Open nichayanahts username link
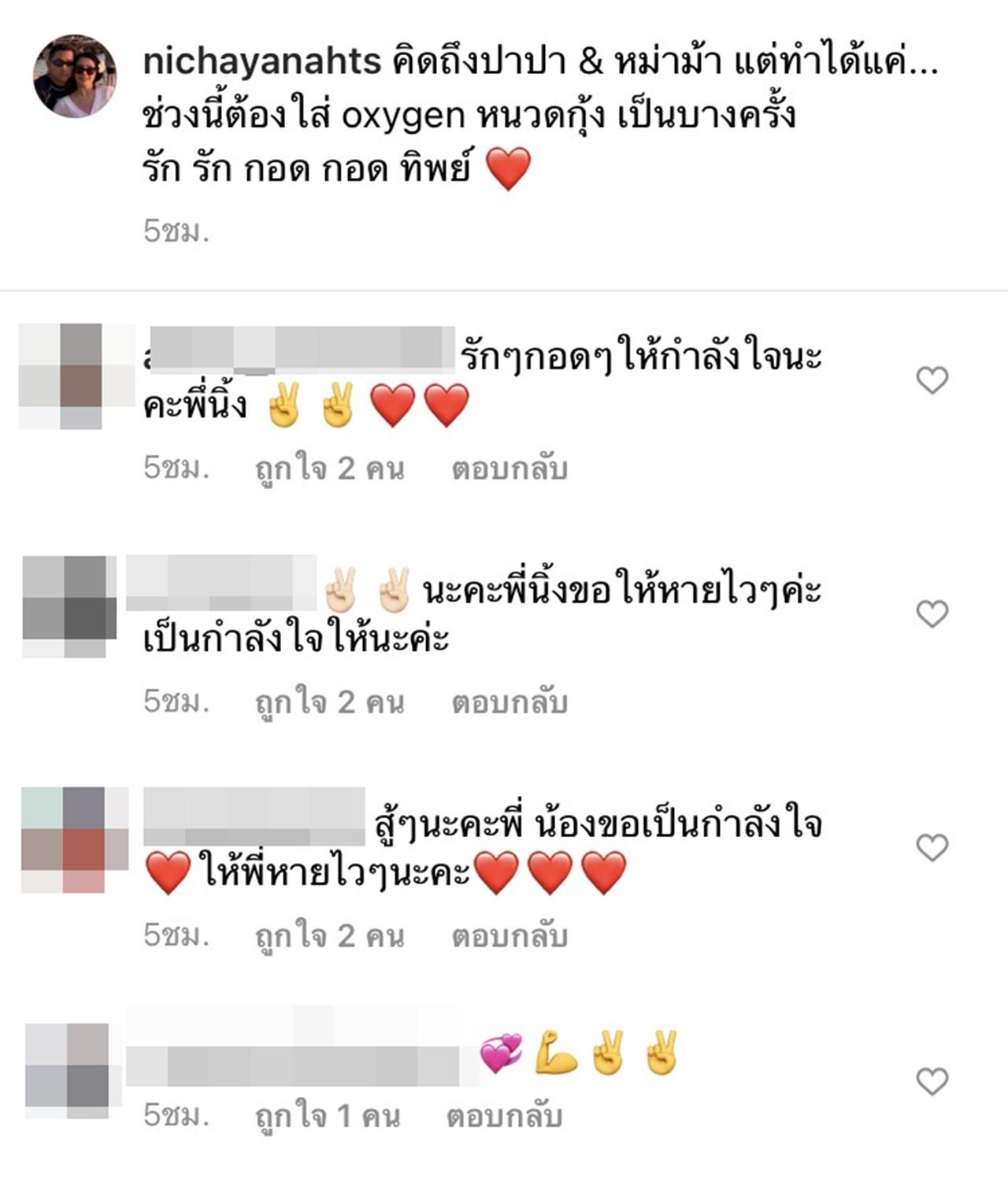Screen dimensions: 1008x1189 [x=261, y=62]
